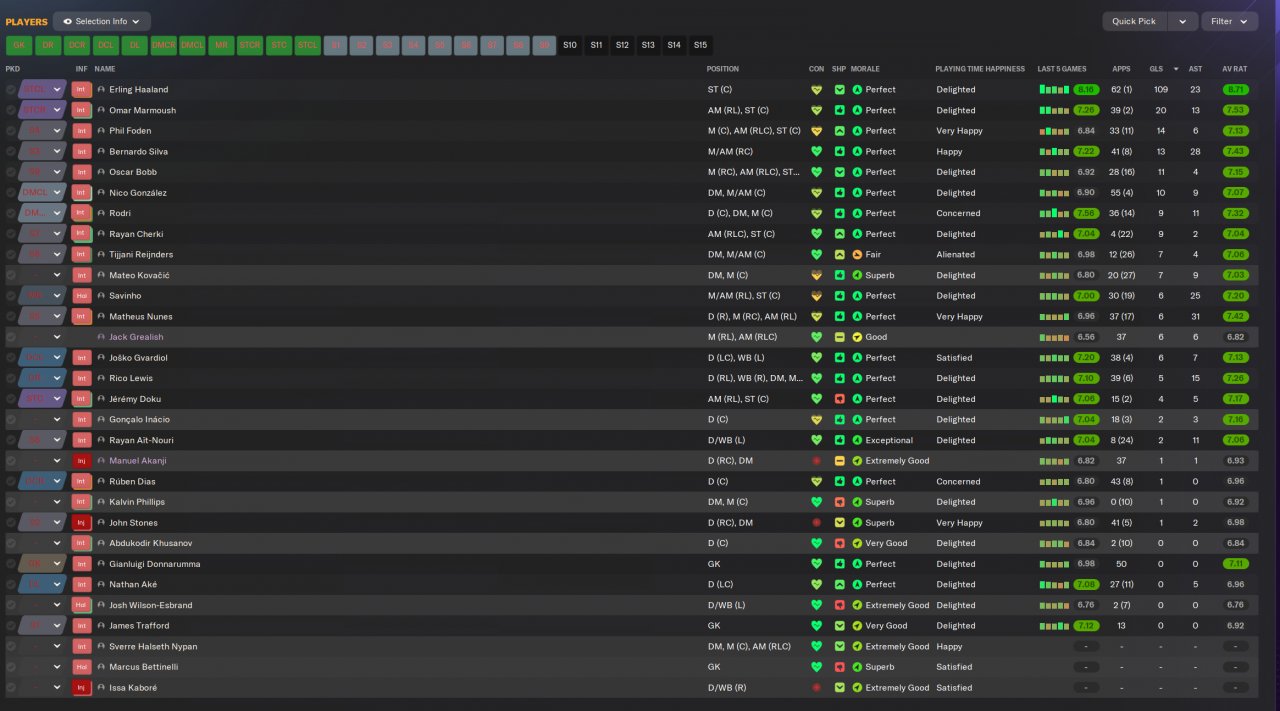Click Rayan Aït-Nouri's Exceptional morale icon
This screenshot has height=711, width=1280.
click(x=857, y=440)
